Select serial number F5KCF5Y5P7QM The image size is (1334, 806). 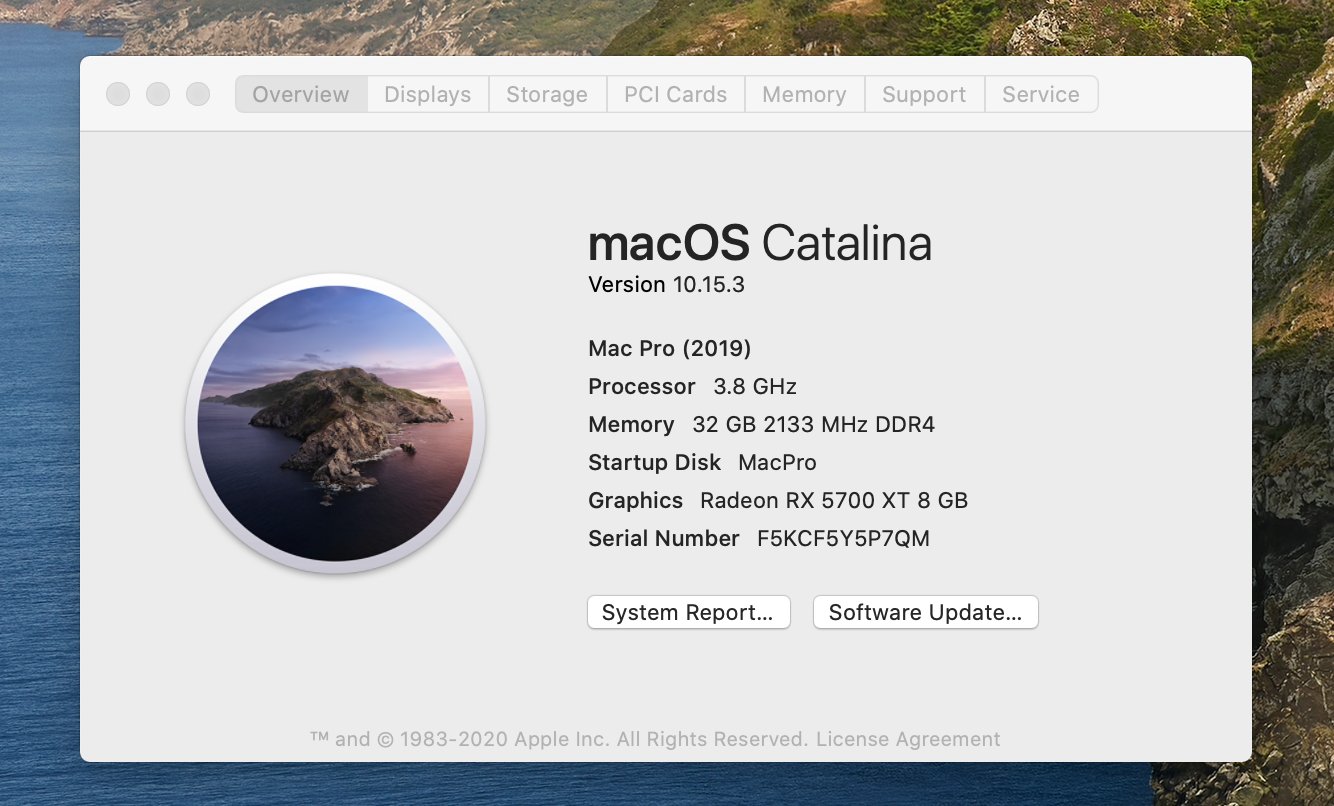844,539
